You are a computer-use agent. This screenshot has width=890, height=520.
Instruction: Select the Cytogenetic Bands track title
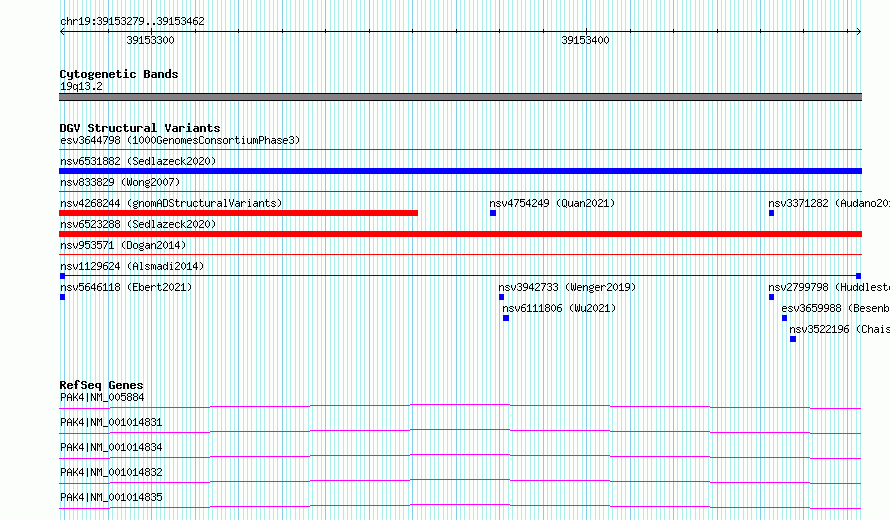119,74
